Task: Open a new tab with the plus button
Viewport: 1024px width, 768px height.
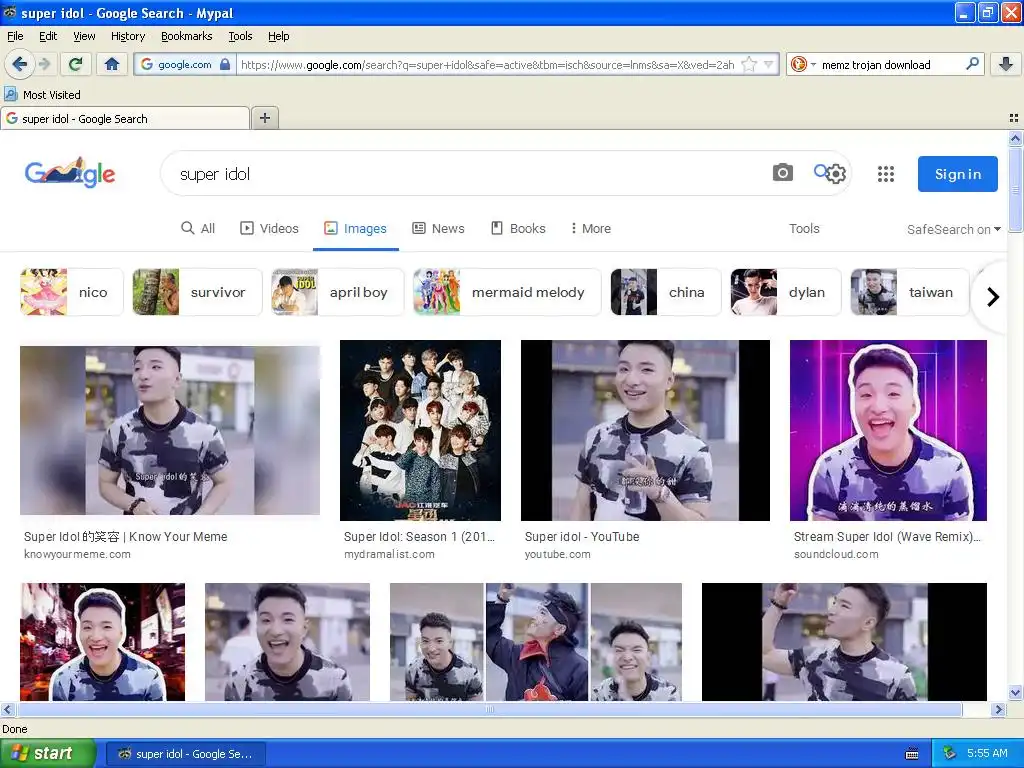Action: coord(264,118)
